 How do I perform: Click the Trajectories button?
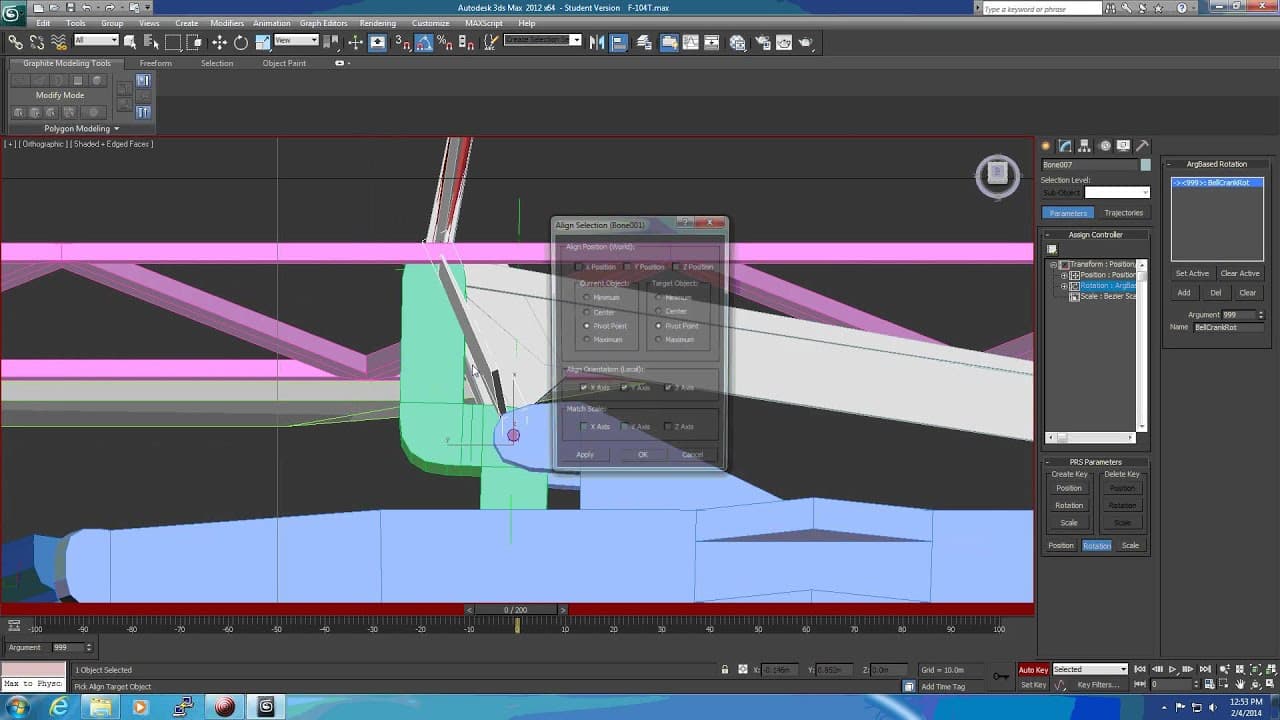point(1123,213)
